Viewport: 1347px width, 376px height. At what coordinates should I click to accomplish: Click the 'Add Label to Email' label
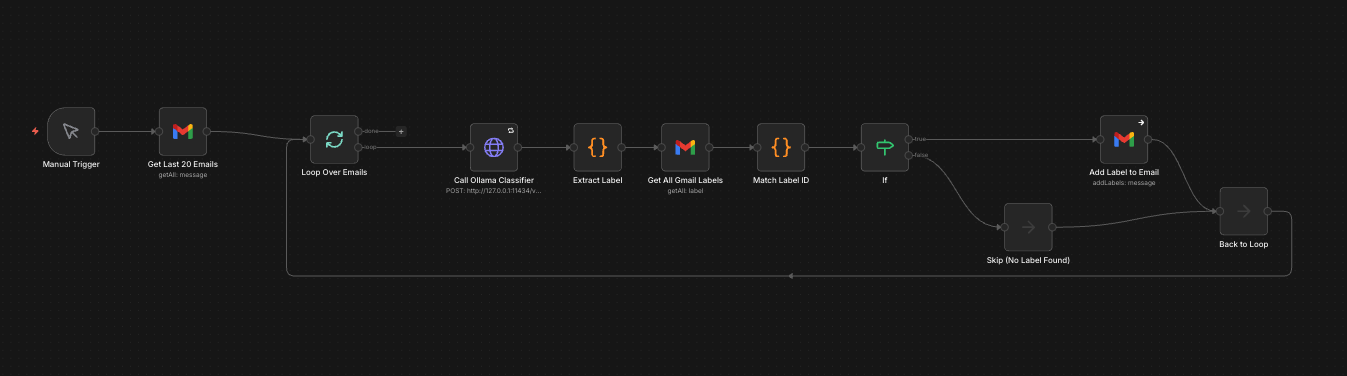point(1124,172)
